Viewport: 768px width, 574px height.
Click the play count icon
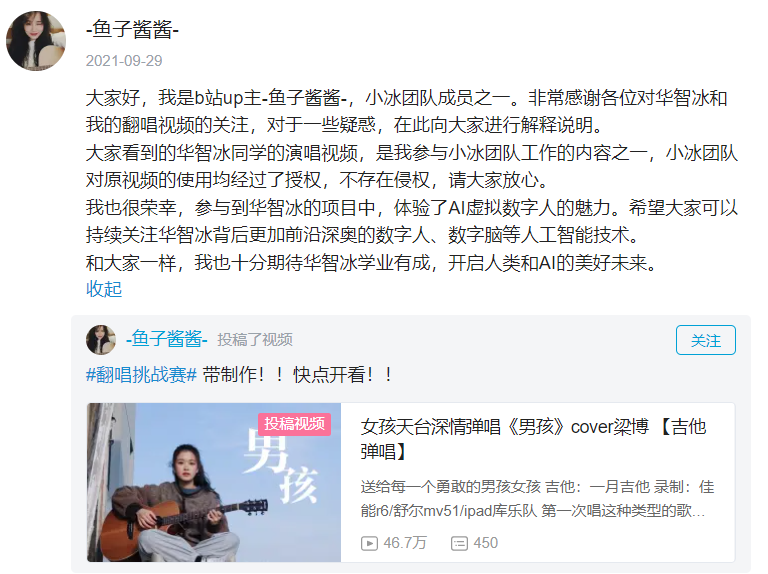pos(369,543)
